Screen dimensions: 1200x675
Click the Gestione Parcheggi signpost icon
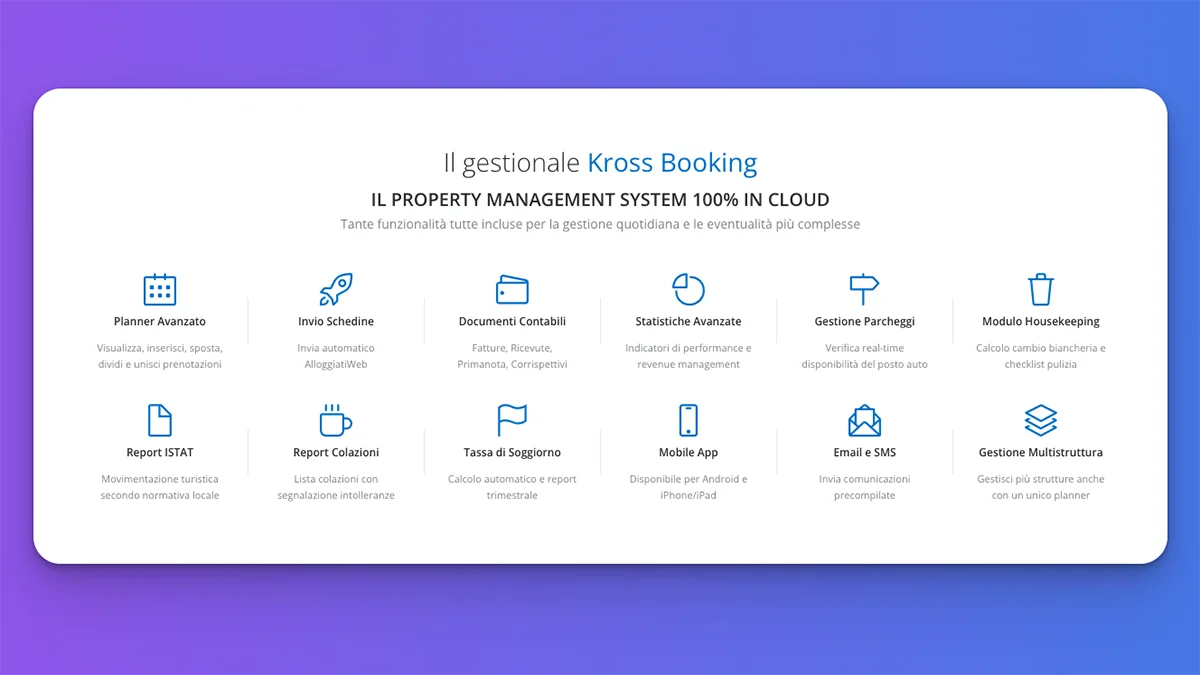pyautogui.click(x=864, y=289)
